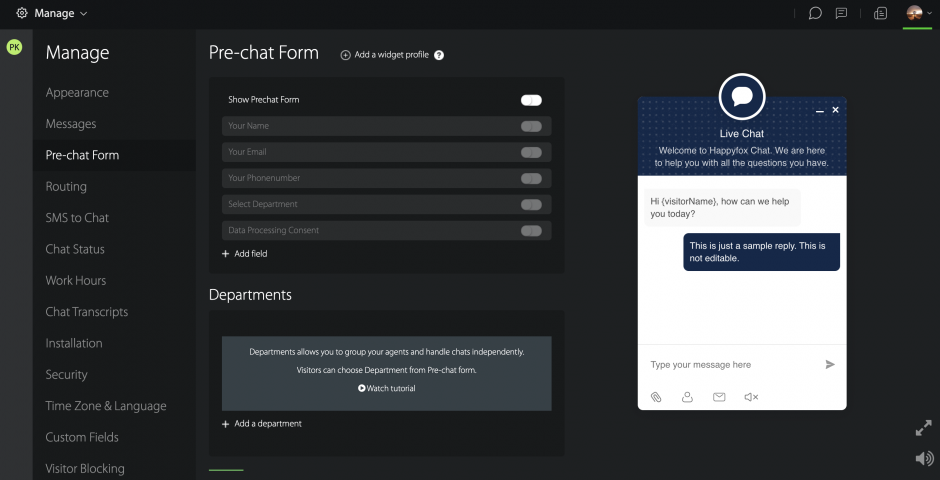Click the send message arrow icon
Viewport: 940px width, 480px height.
click(x=829, y=365)
